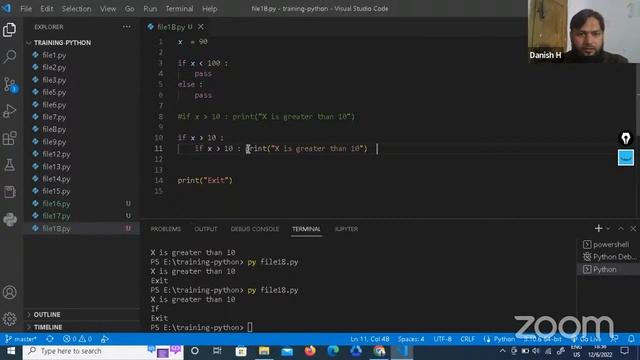Image resolution: width=640 pixels, height=360 pixels.
Task: Select file18.py in the explorer
Action: [82, 229]
